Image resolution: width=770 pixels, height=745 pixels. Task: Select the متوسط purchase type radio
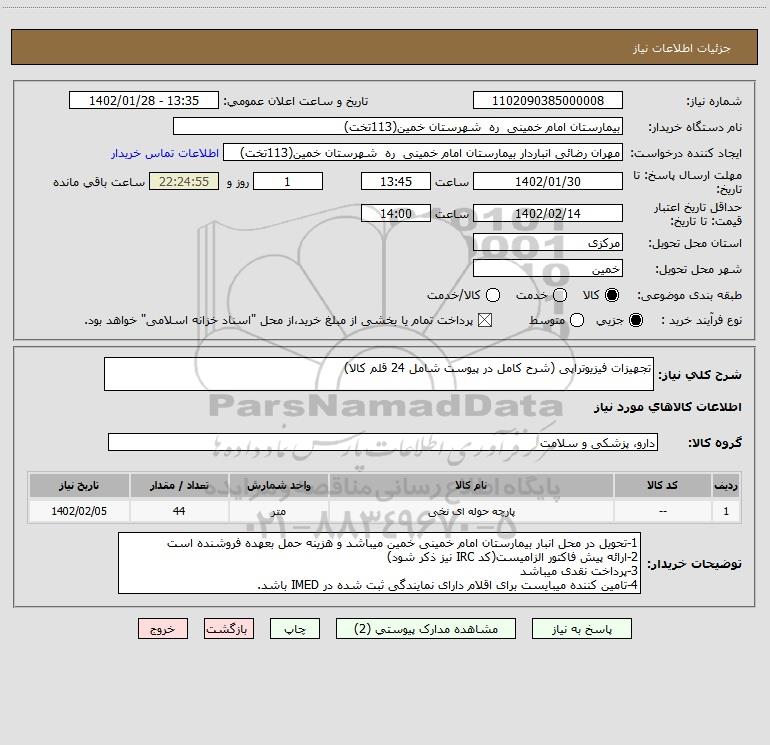tap(577, 320)
